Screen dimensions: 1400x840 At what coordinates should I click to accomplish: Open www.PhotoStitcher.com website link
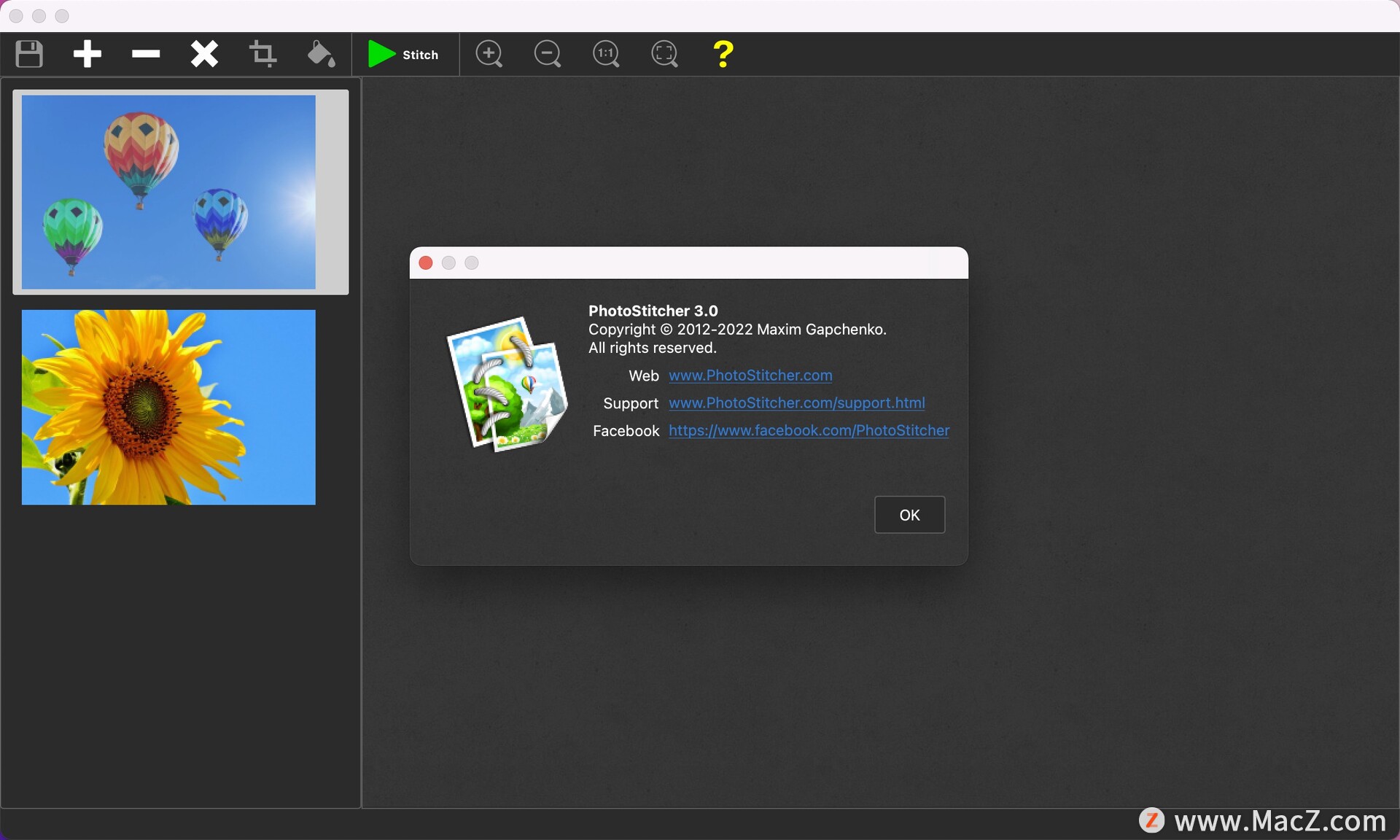750,374
